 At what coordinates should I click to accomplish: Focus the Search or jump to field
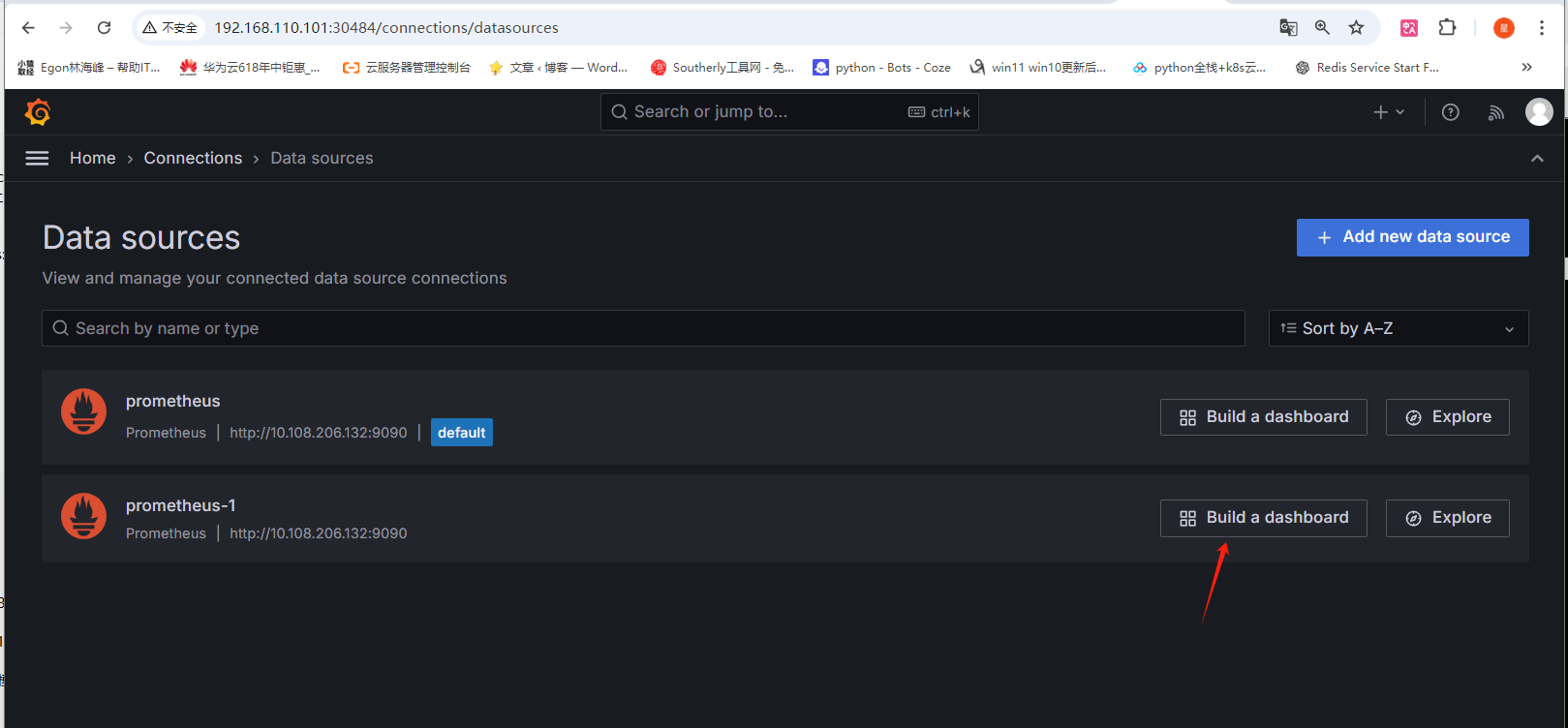click(x=789, y=112)
